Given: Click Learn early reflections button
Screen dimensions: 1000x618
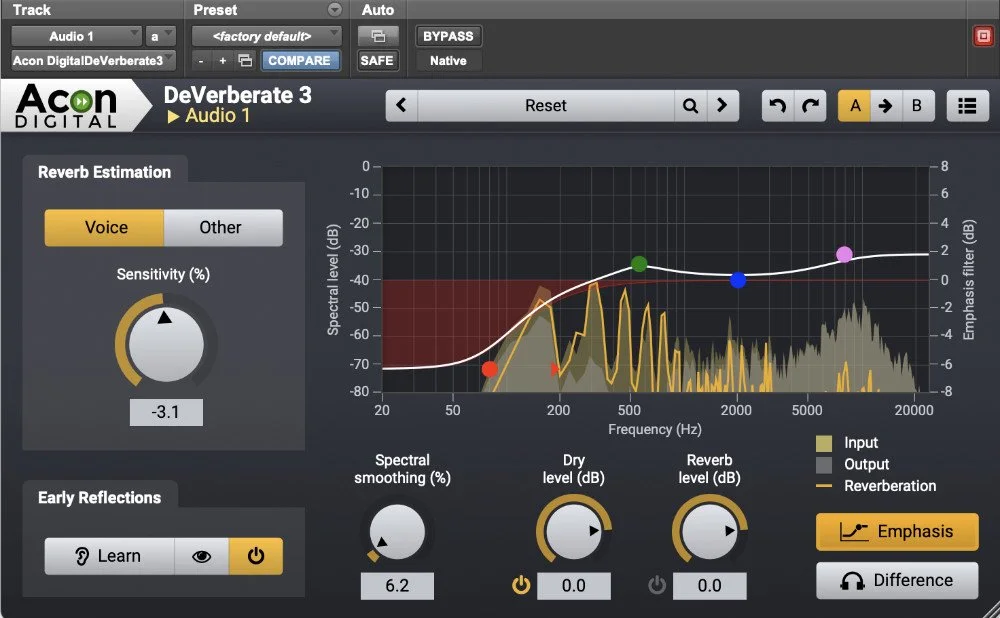Looking at the screenshot, I should point(109,556).
